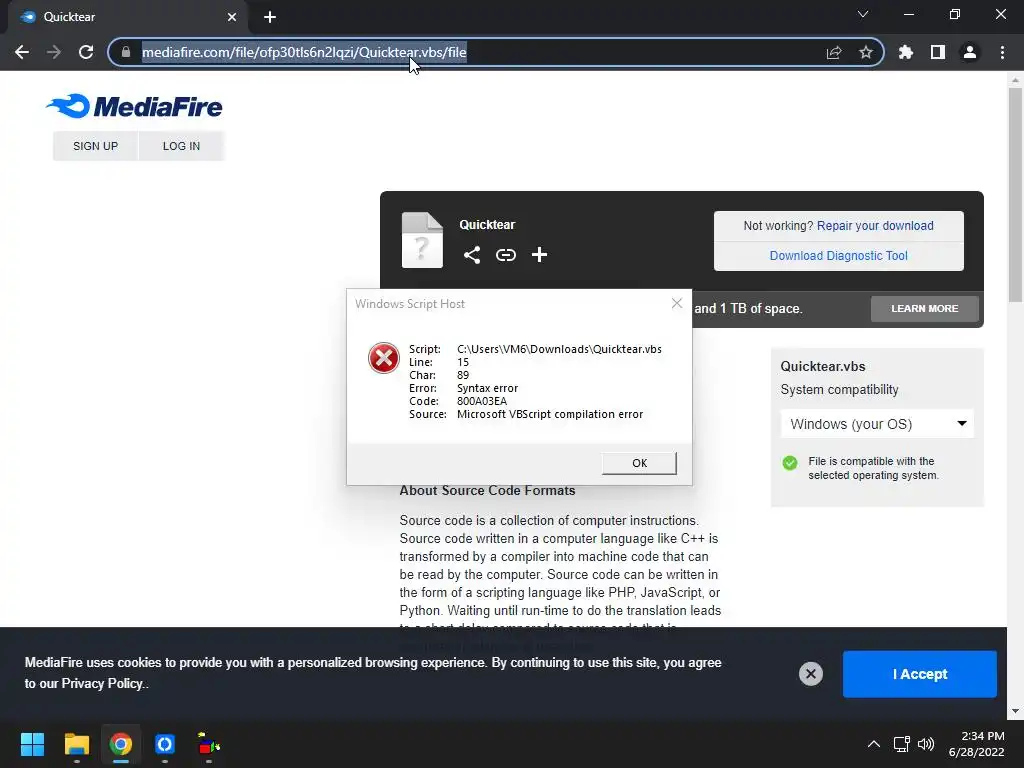Viewport: 1024px width, 768px height.
Task: Click Windows Script Host title text
Action: (x=409, y=304)
